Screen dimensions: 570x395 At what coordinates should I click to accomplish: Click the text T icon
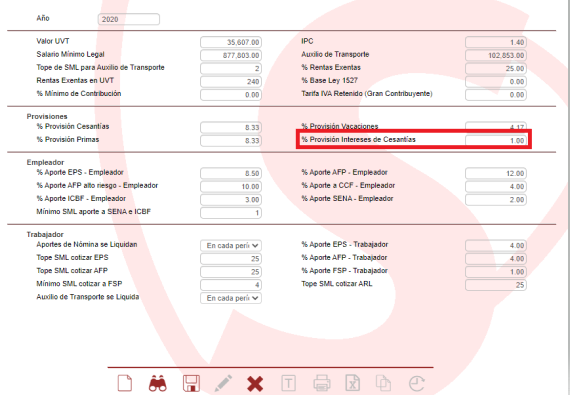pyautogui.click(x=288, y=383)
